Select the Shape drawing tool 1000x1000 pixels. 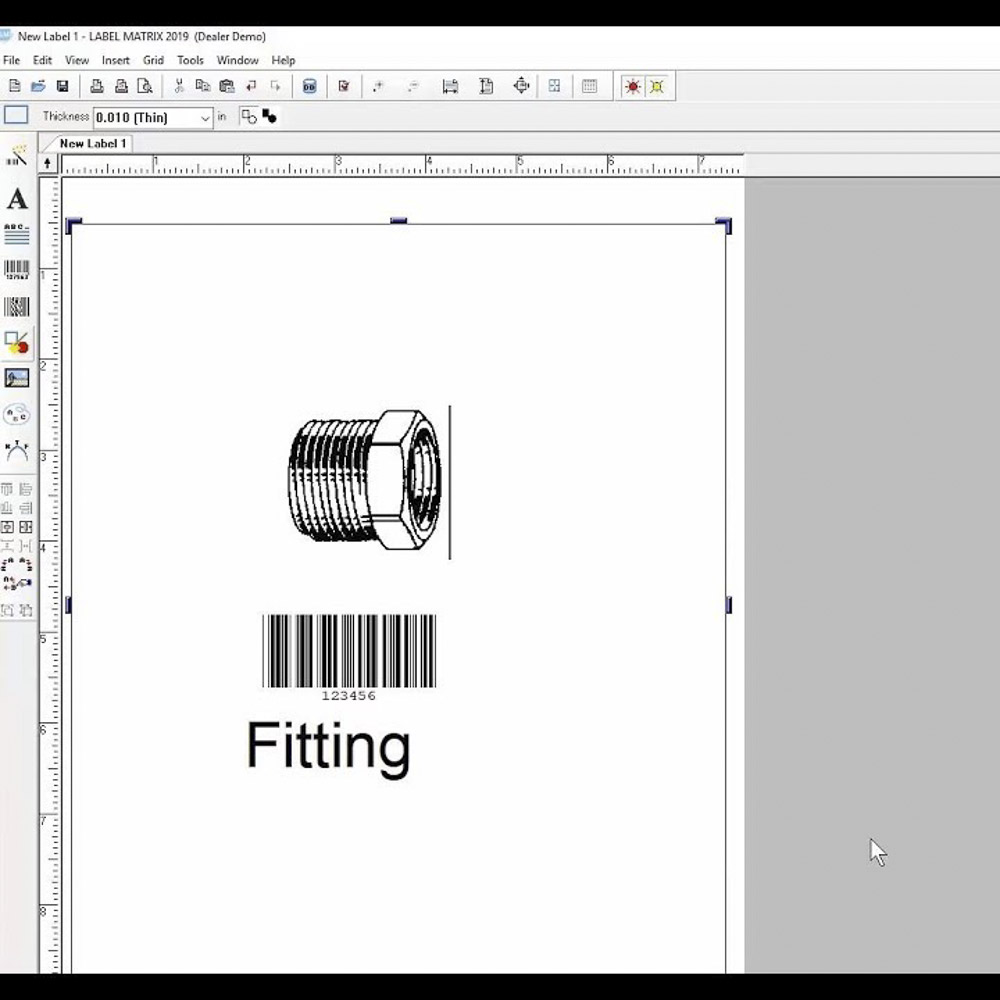[16, 342]
